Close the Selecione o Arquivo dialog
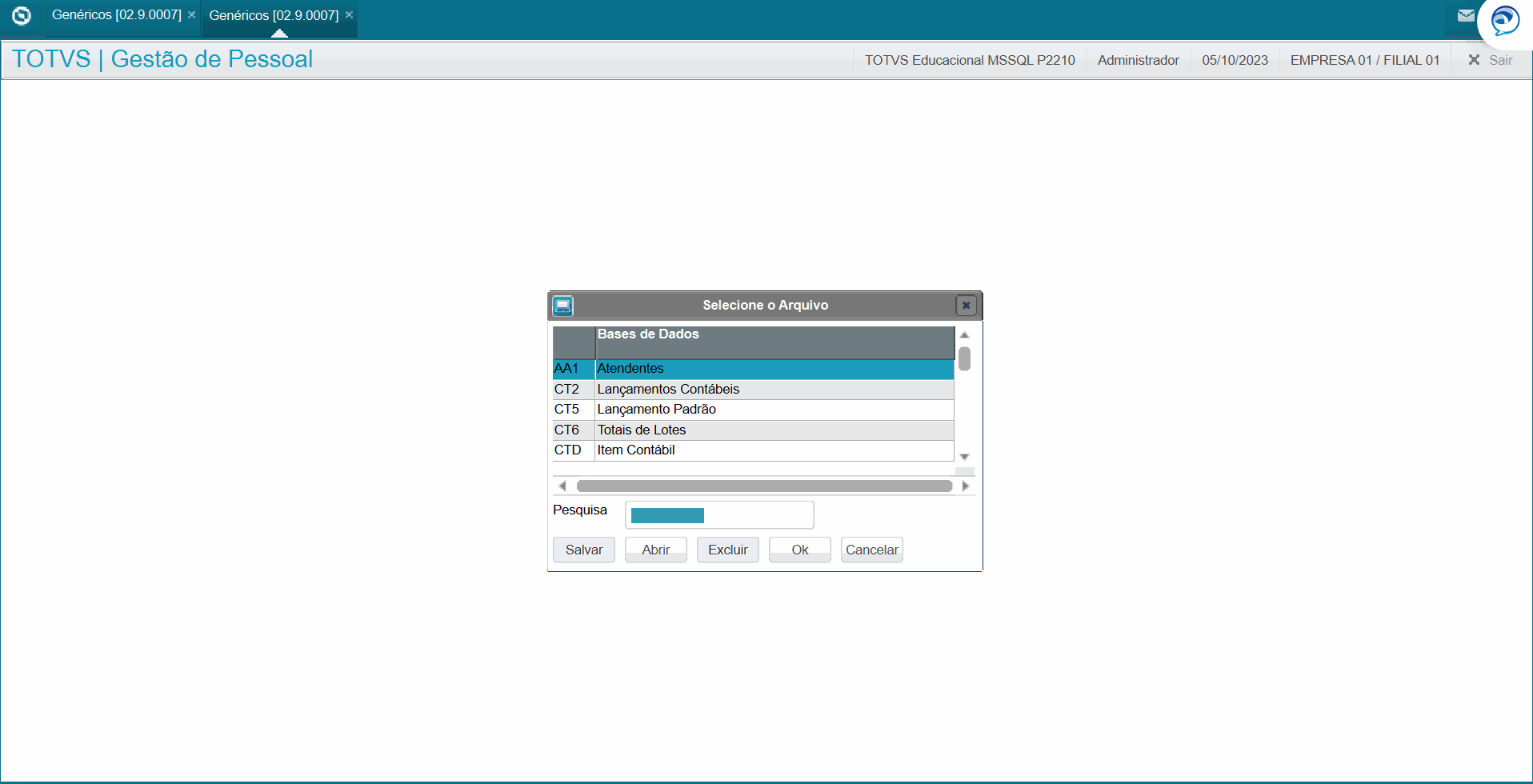The image size is (1533, 784). click(x=966, y=305)
